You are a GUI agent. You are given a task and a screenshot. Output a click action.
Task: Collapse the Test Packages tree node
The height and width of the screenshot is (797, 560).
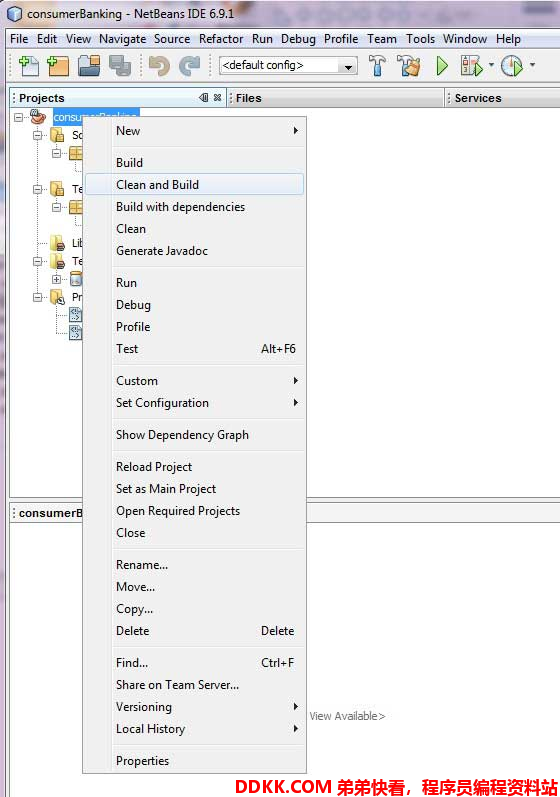pyautogui.click(x=38, y=189)
